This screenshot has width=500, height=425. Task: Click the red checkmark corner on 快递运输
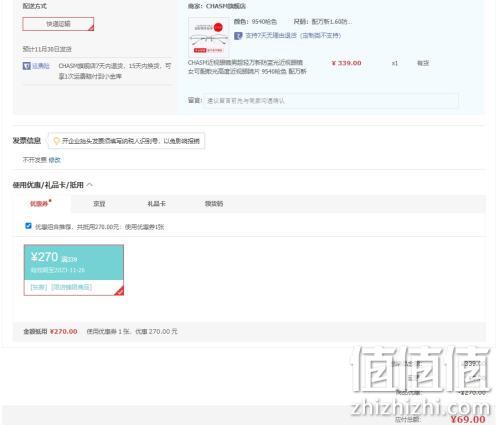tap(91, 28)
